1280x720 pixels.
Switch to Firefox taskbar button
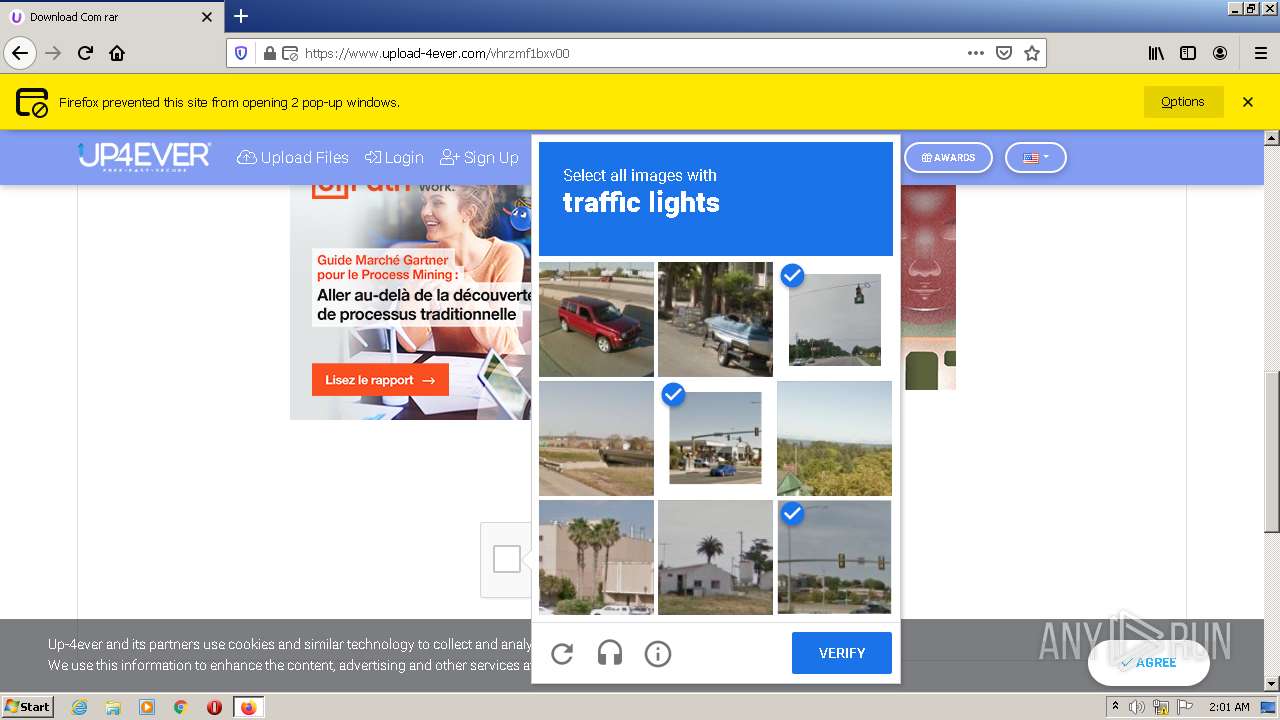248,707
